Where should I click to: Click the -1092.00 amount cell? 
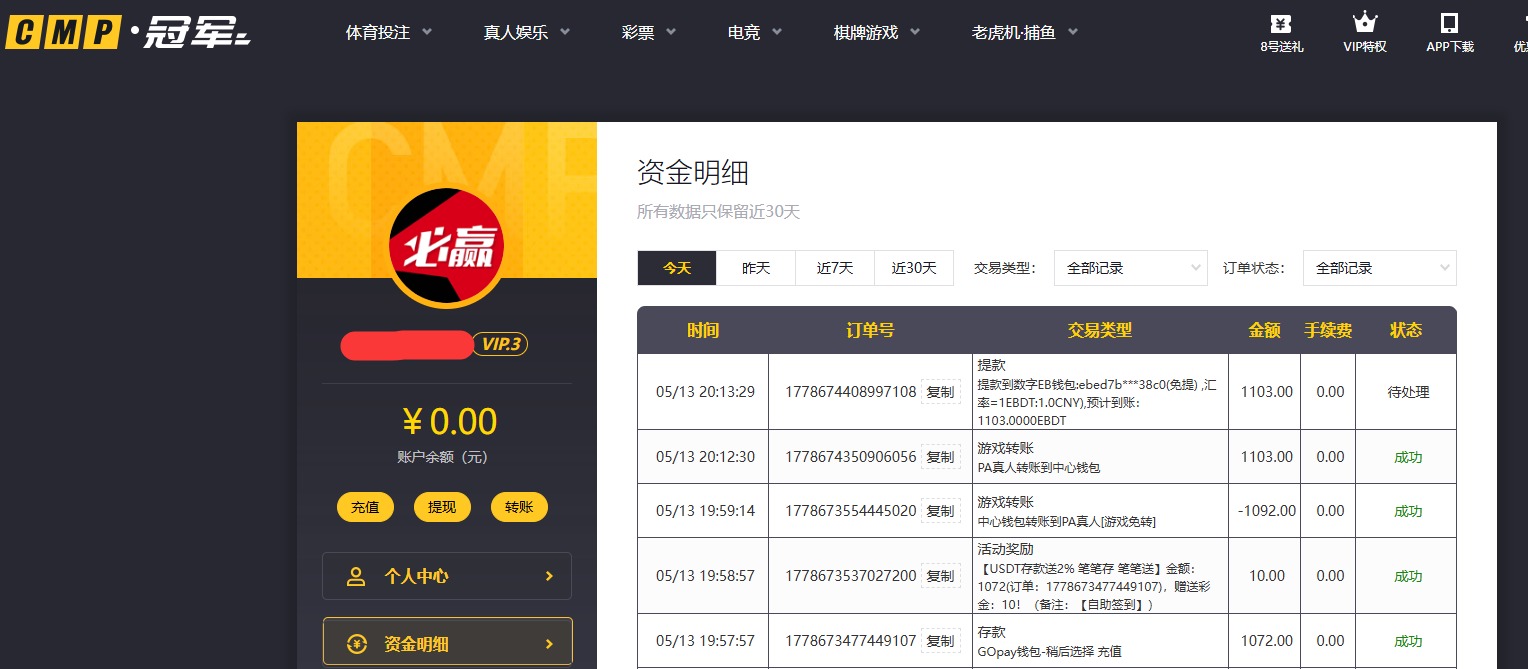pyautogui.click(x=1266, y=511)
